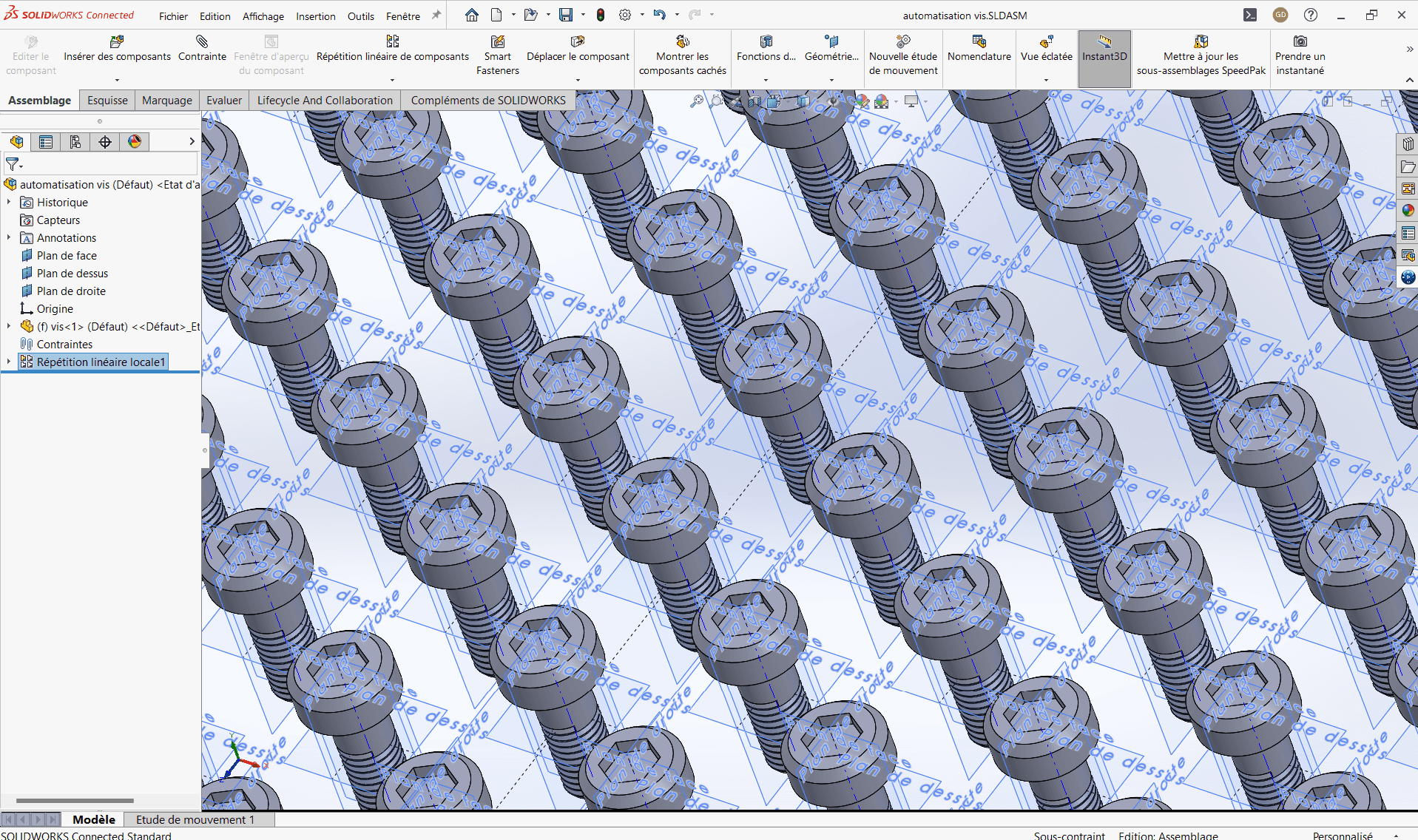Open the Nomenclature tool
Viewport: 1418px width, 840px height.
(x=979, y=49)
